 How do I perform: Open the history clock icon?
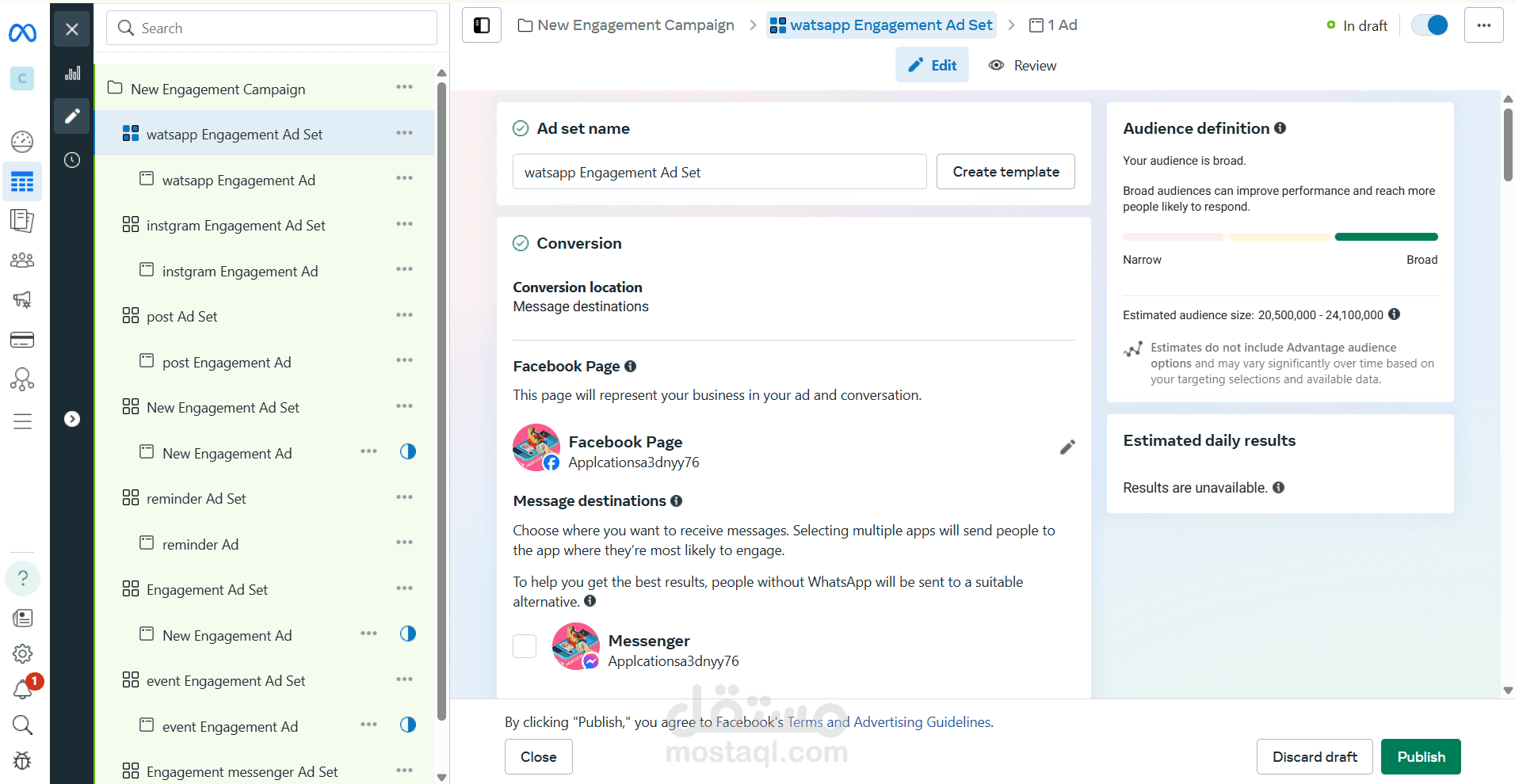pos(72,160)
